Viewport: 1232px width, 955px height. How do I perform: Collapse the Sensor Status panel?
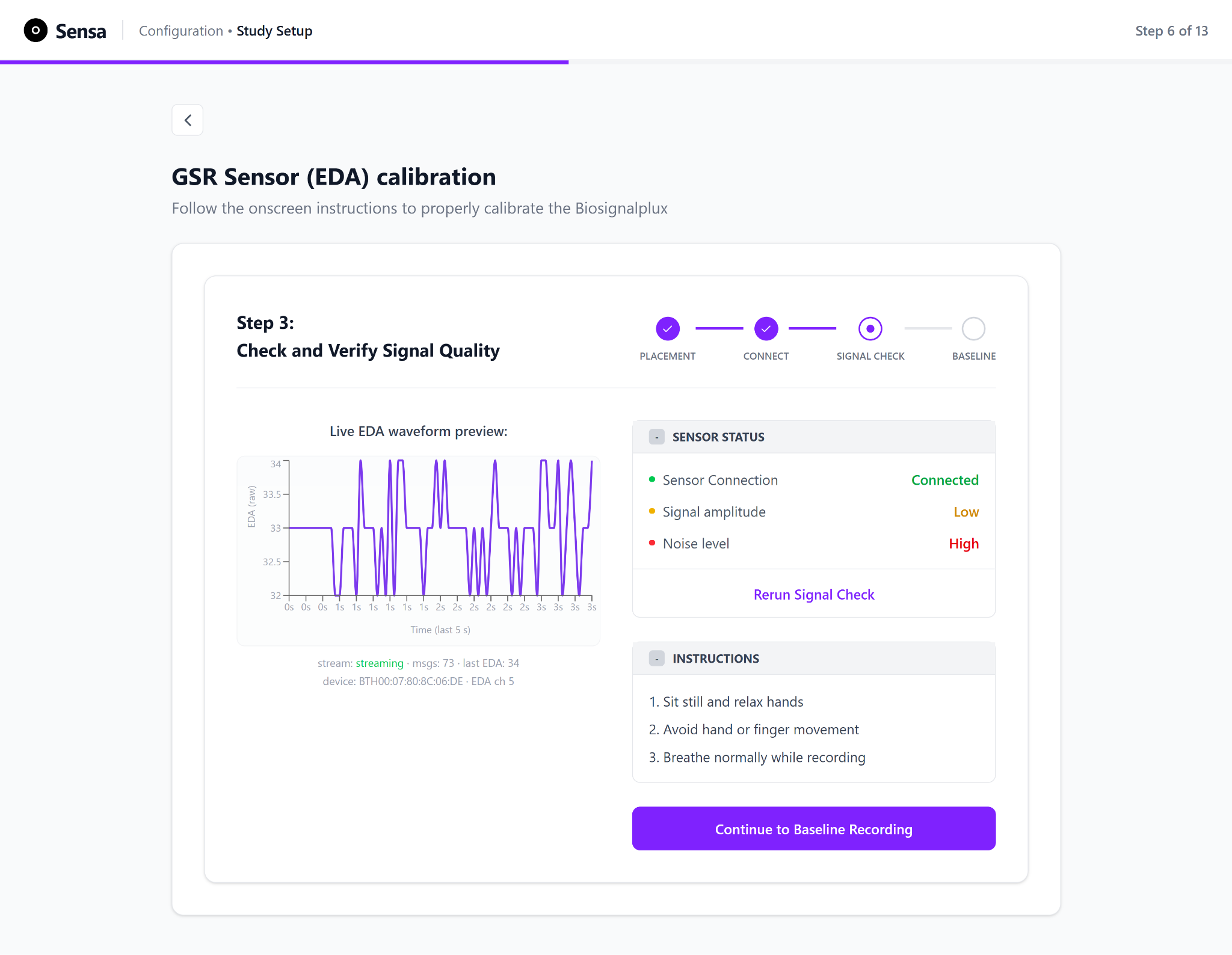[x=657, y=437]
